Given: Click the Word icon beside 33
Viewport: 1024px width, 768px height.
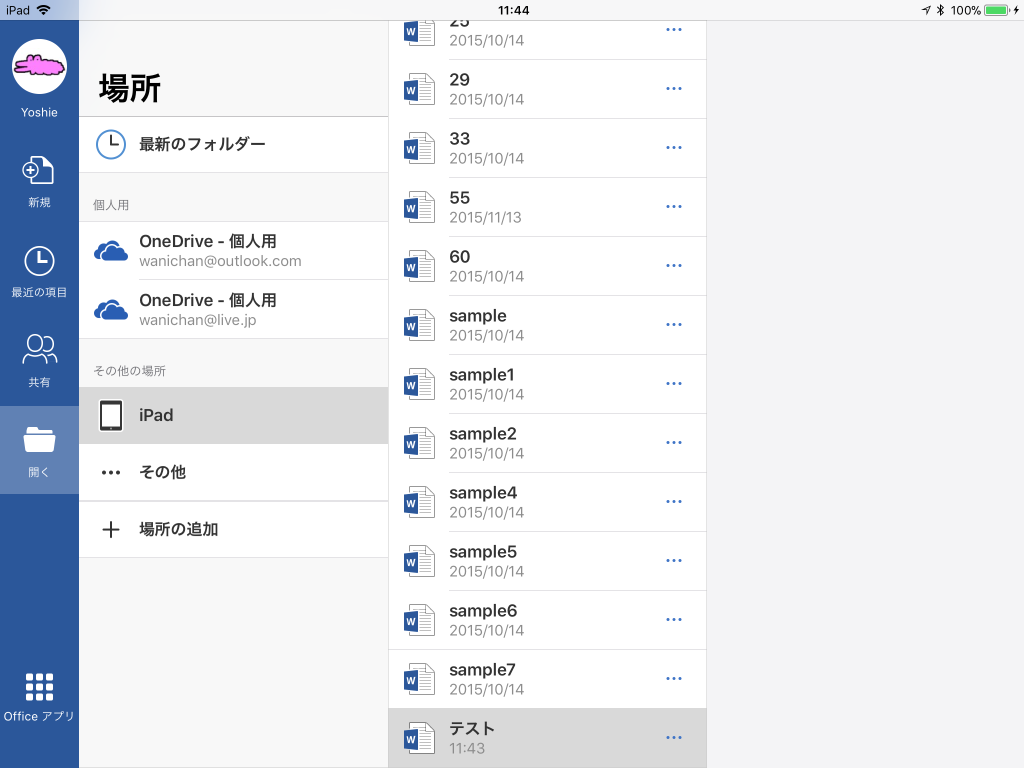Looking at the screenshot, I should [419, 148].
